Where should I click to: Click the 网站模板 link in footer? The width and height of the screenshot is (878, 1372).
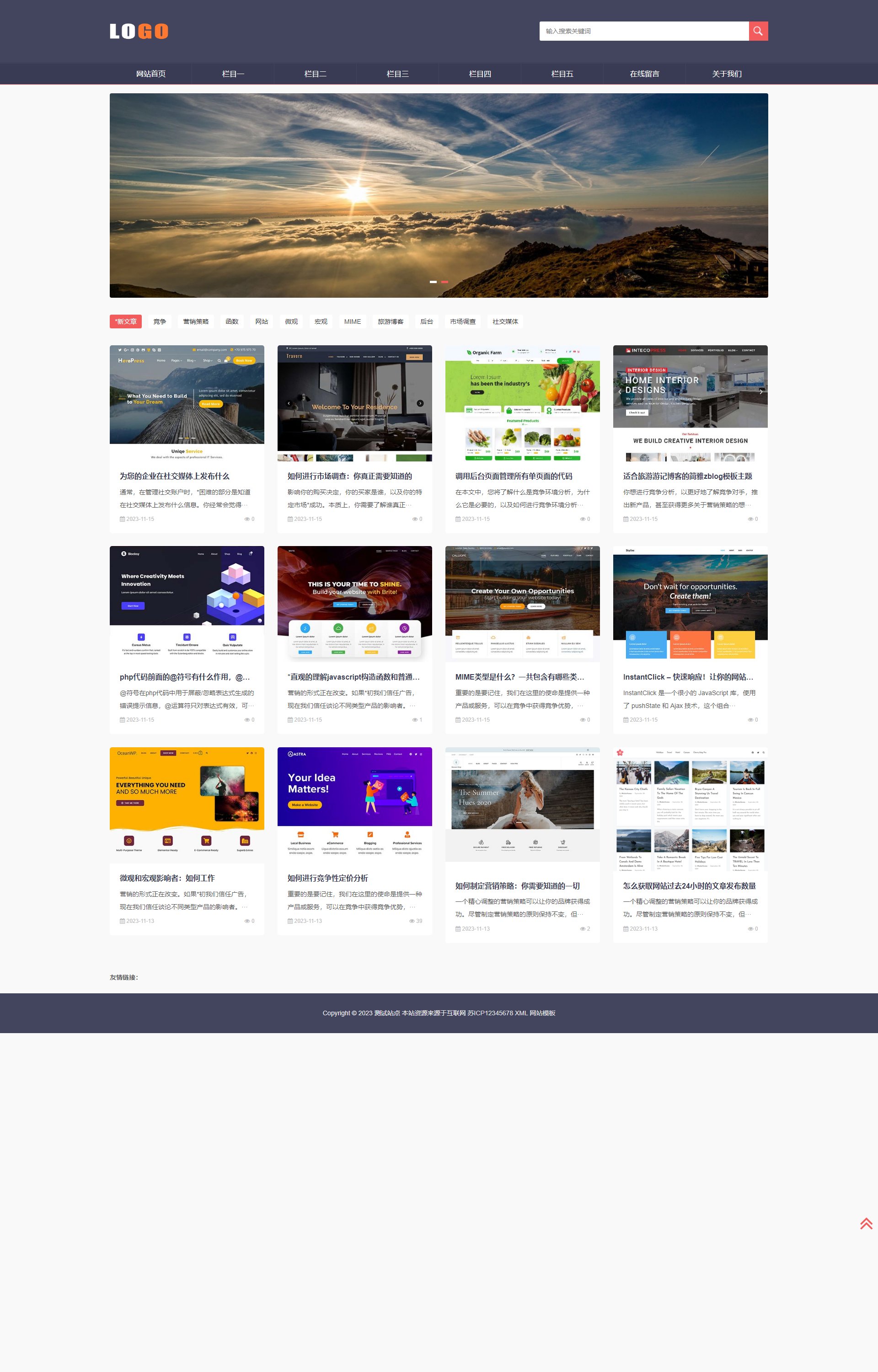(x=542, y=1013)
